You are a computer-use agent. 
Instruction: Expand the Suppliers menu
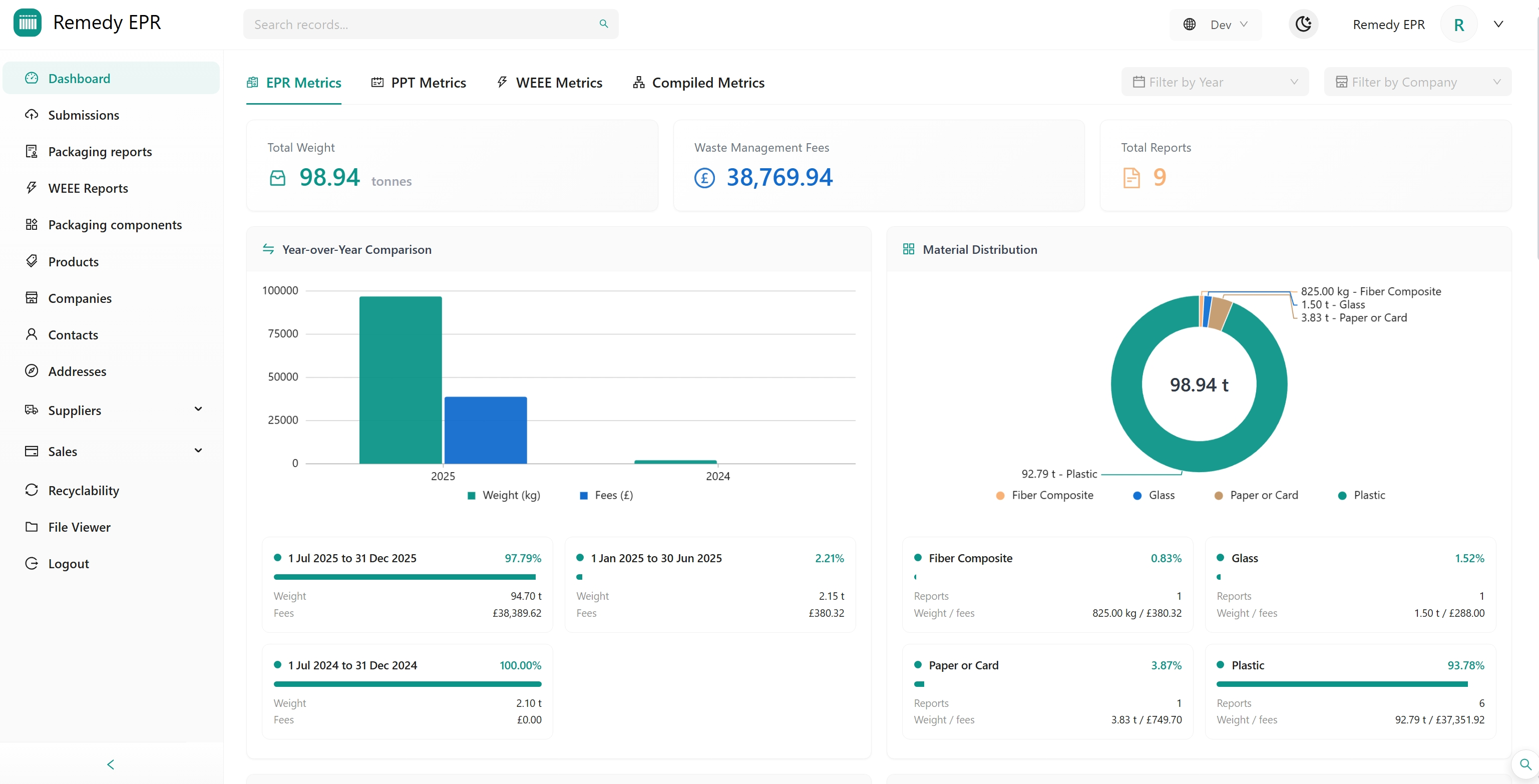click(x=74, y=411)
